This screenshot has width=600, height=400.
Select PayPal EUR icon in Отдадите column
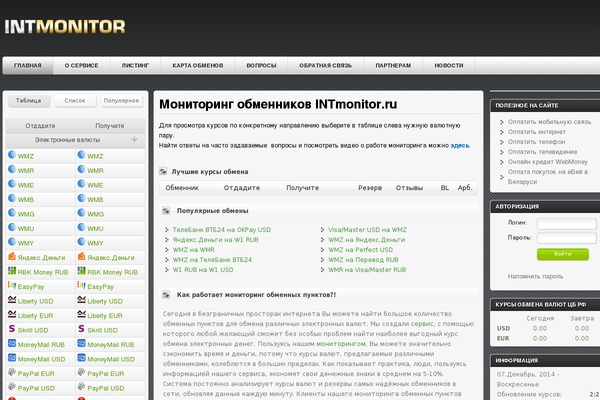(x=12, y=372)
